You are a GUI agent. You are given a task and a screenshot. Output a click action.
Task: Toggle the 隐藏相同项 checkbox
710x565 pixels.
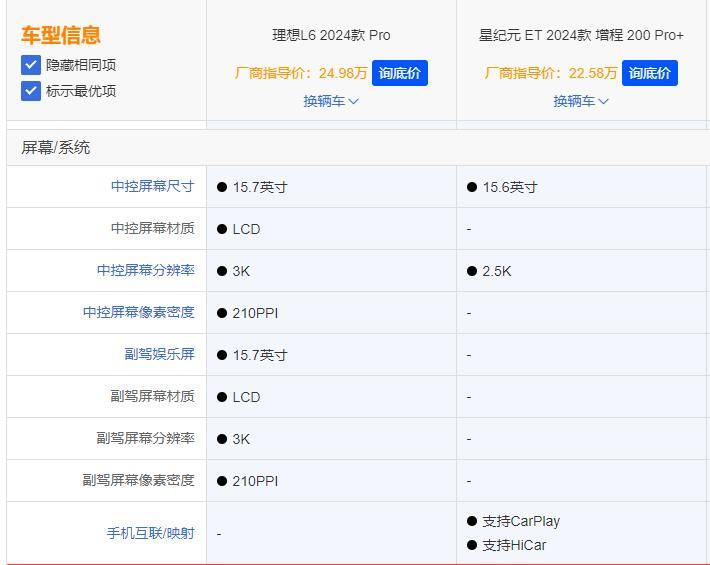coord(31,65)
